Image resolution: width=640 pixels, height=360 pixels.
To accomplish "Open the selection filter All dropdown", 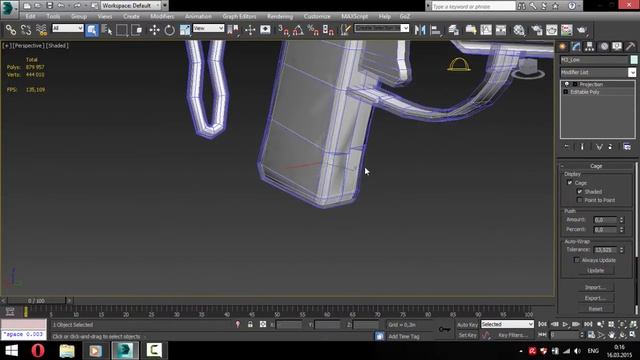I will 68,28.
